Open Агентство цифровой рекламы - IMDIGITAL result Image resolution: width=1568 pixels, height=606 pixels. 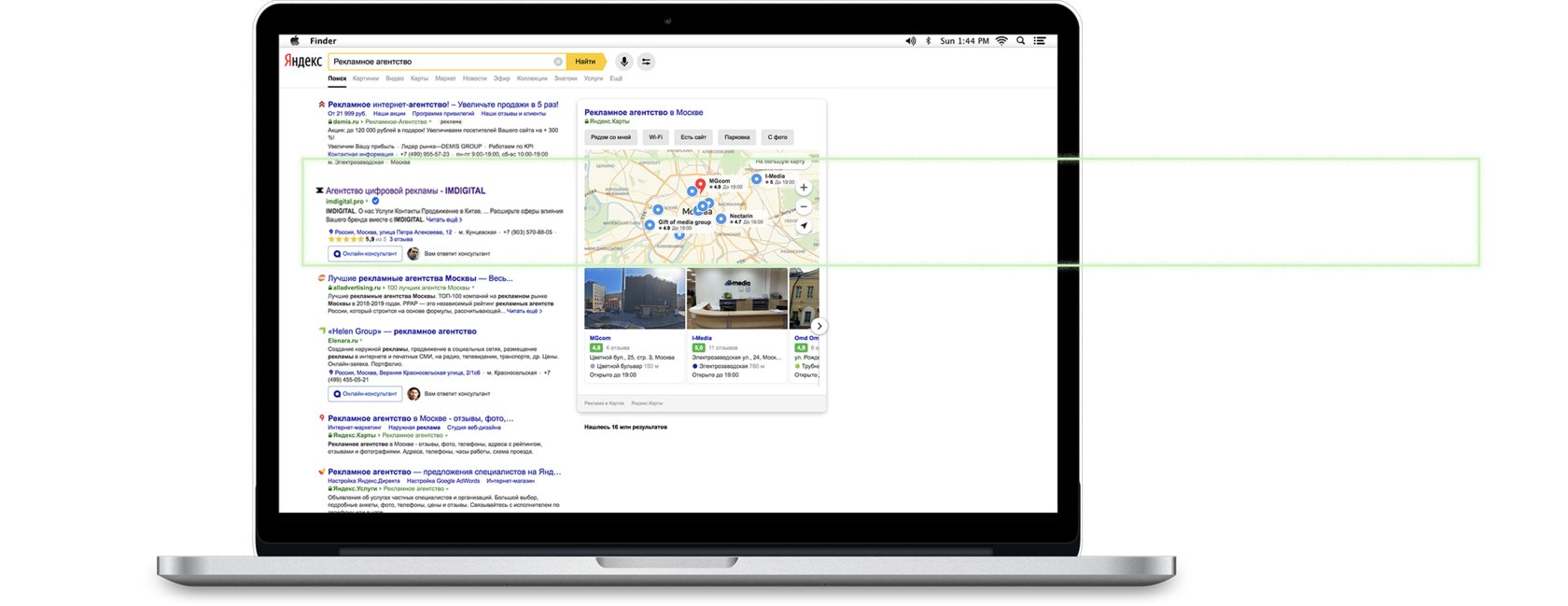[405, 190]
